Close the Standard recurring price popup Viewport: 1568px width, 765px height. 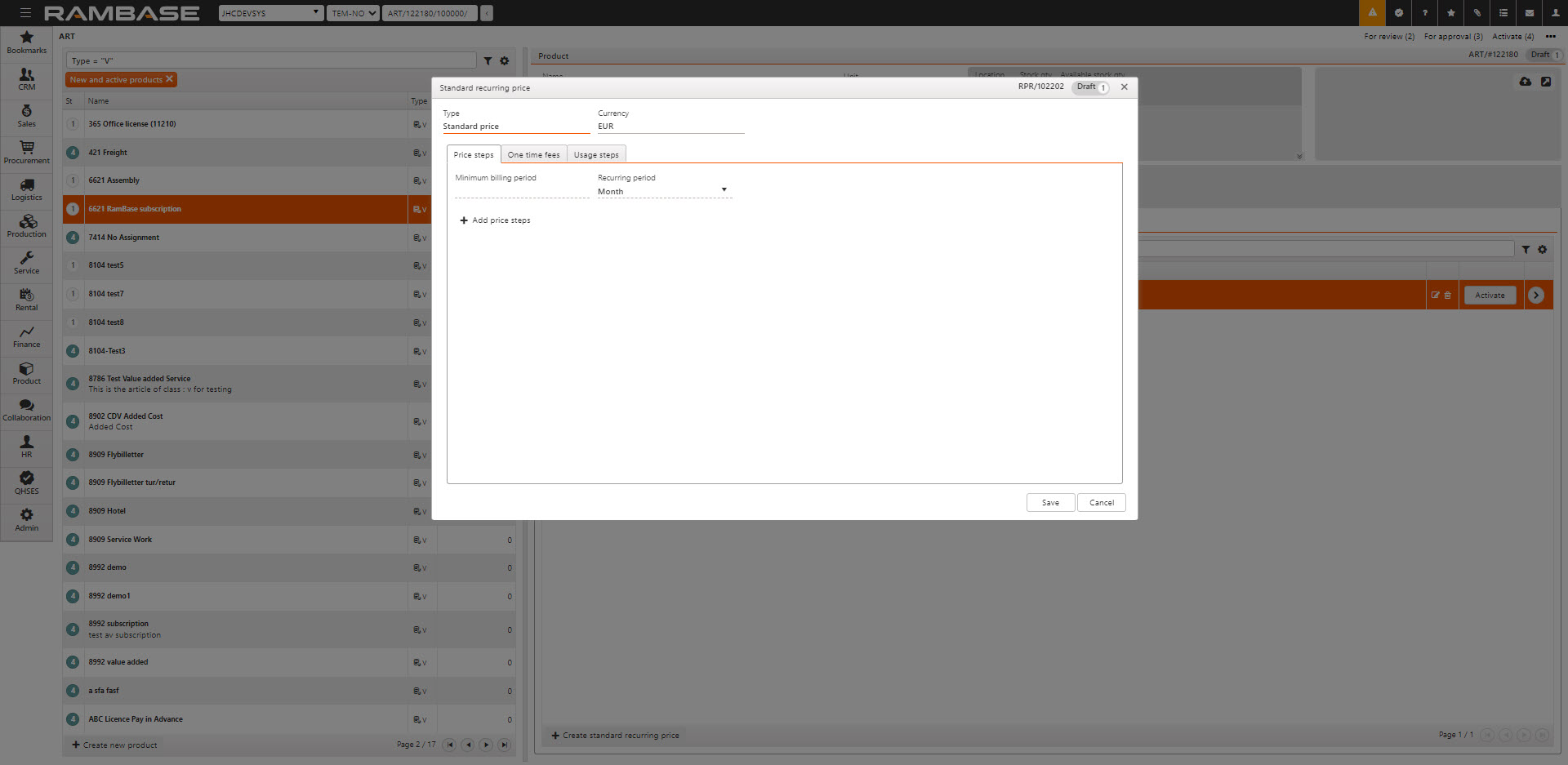coord(1125,87)
